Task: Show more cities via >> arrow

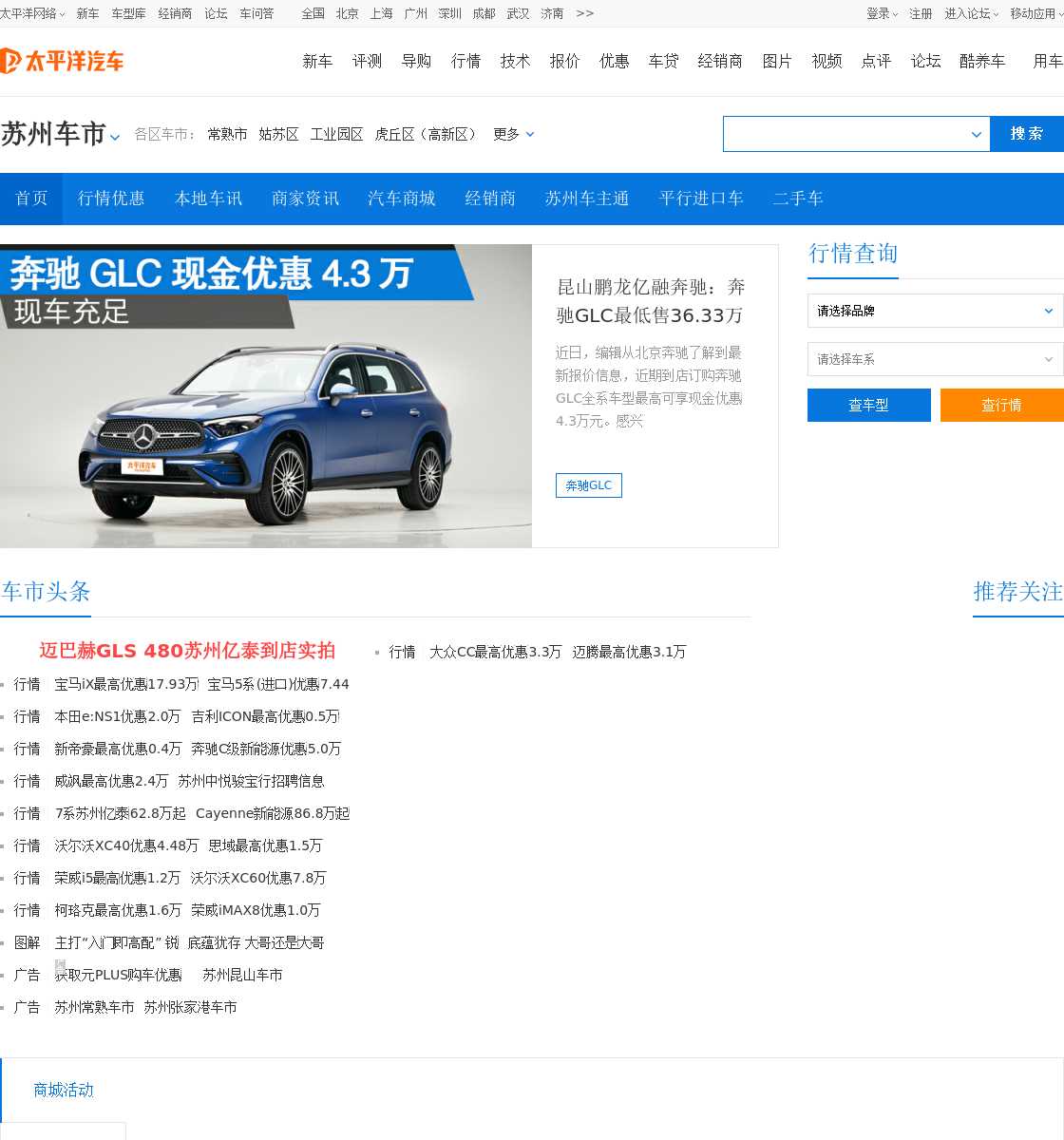Action: pyautogui.click(x=585, y=13)
